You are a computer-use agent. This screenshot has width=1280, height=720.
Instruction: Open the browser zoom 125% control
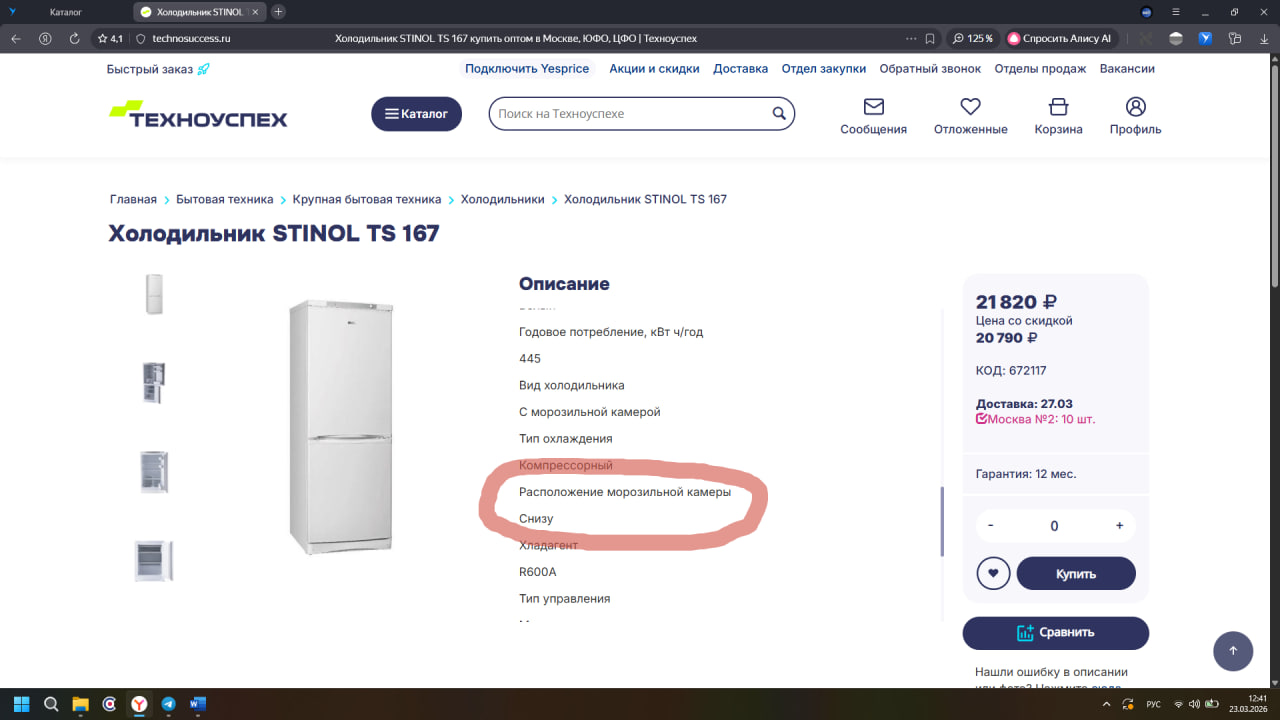point(972,38)
